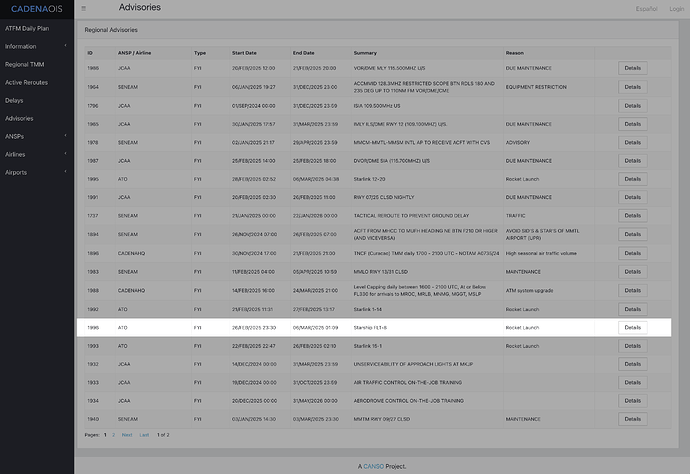Open Details for MMLO RWY 13/31 CLSD
Viewport: 690px width, 474px height.
coord(632,272)
